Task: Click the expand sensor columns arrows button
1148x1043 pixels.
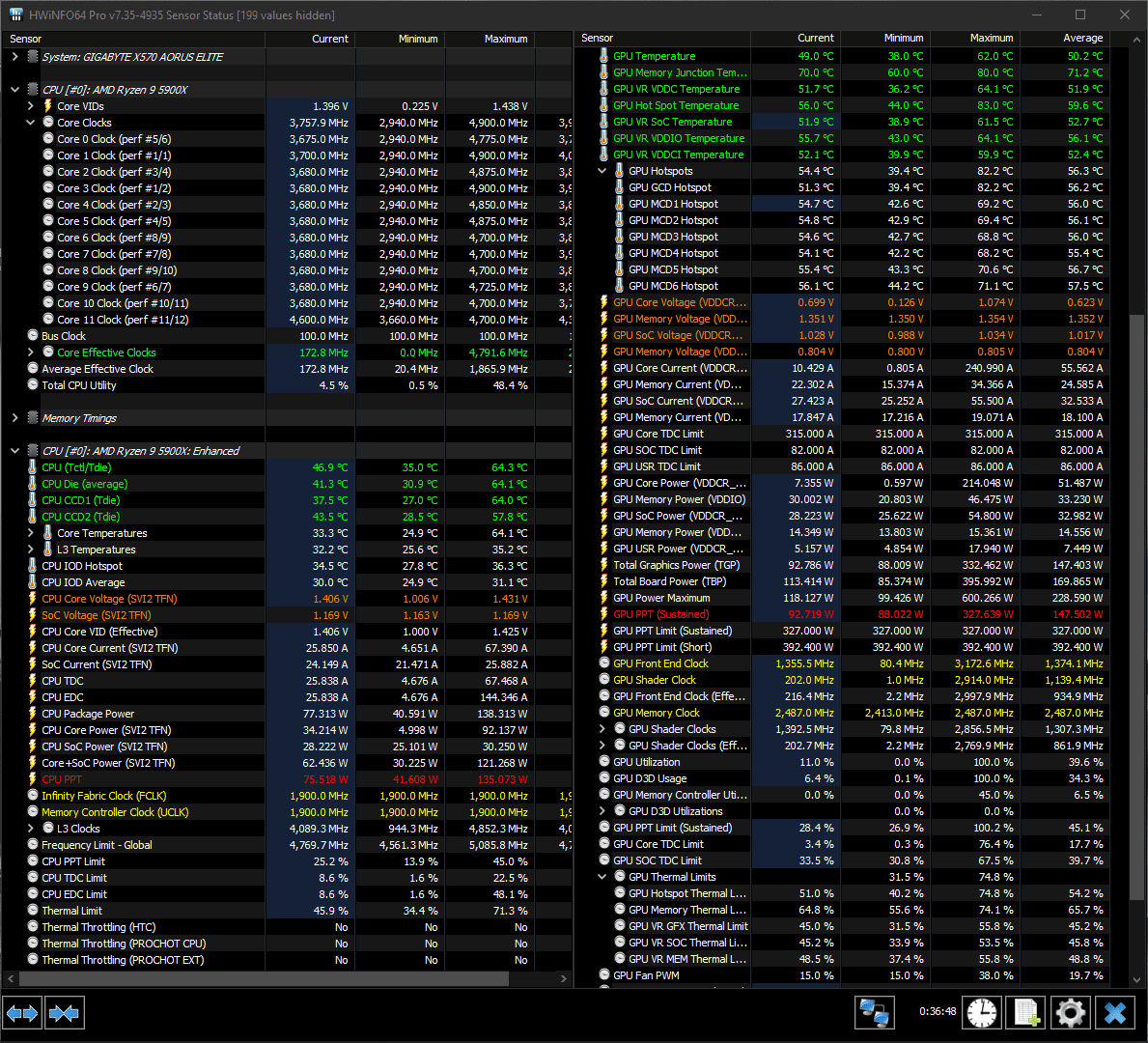Action: coord(23,1014)
